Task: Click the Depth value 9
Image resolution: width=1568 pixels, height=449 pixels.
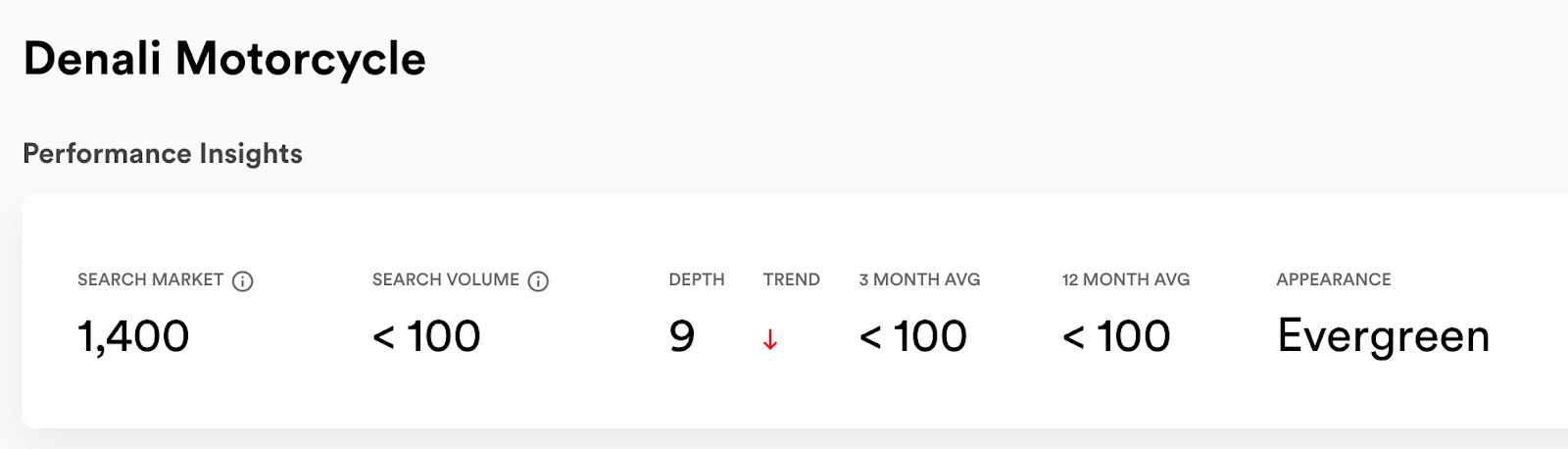Action: 682,336
